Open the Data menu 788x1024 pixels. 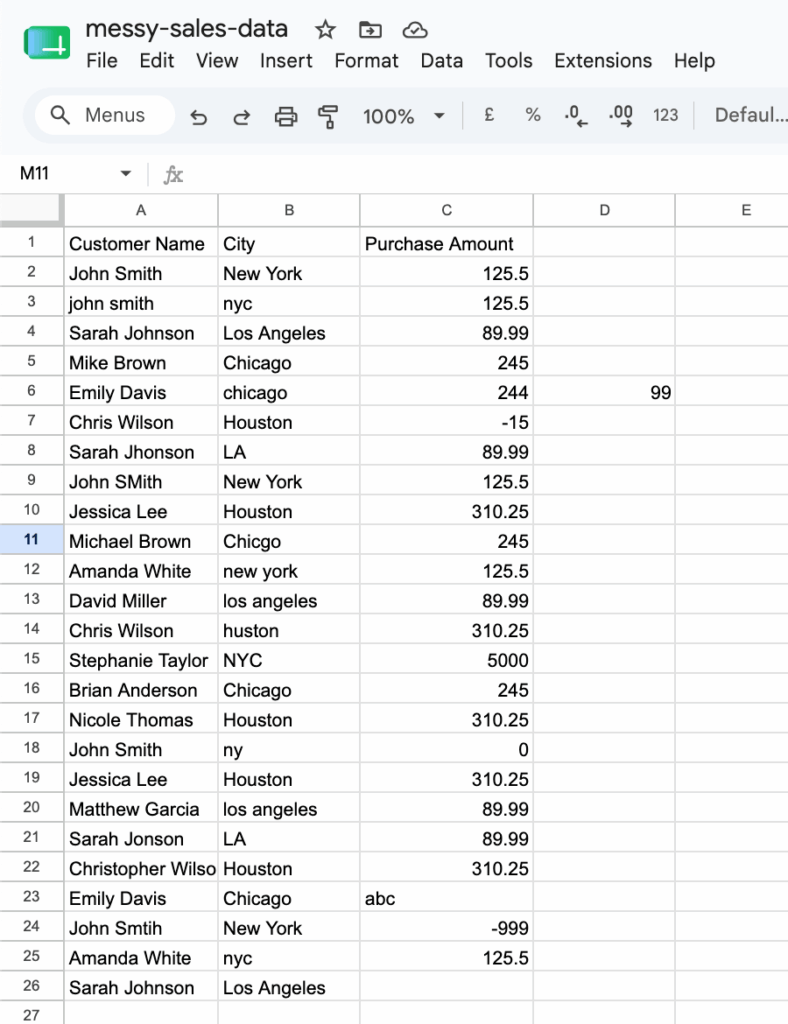[441, 61]
